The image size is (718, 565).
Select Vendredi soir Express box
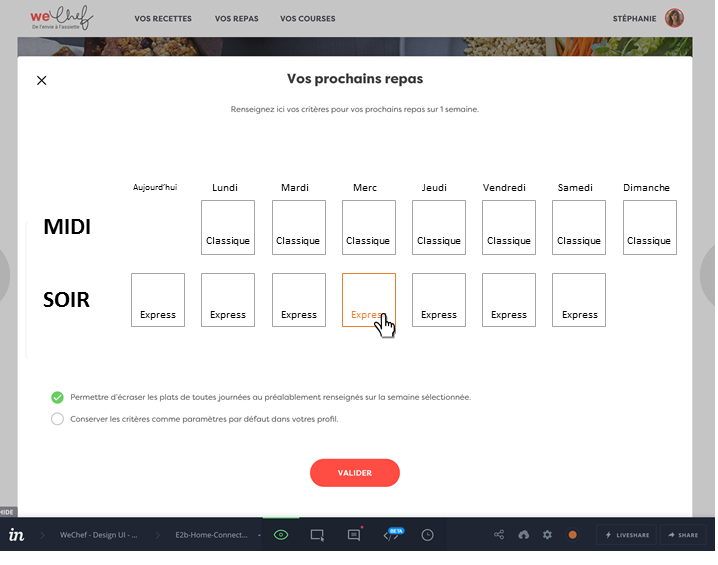[x=509, y=300]
